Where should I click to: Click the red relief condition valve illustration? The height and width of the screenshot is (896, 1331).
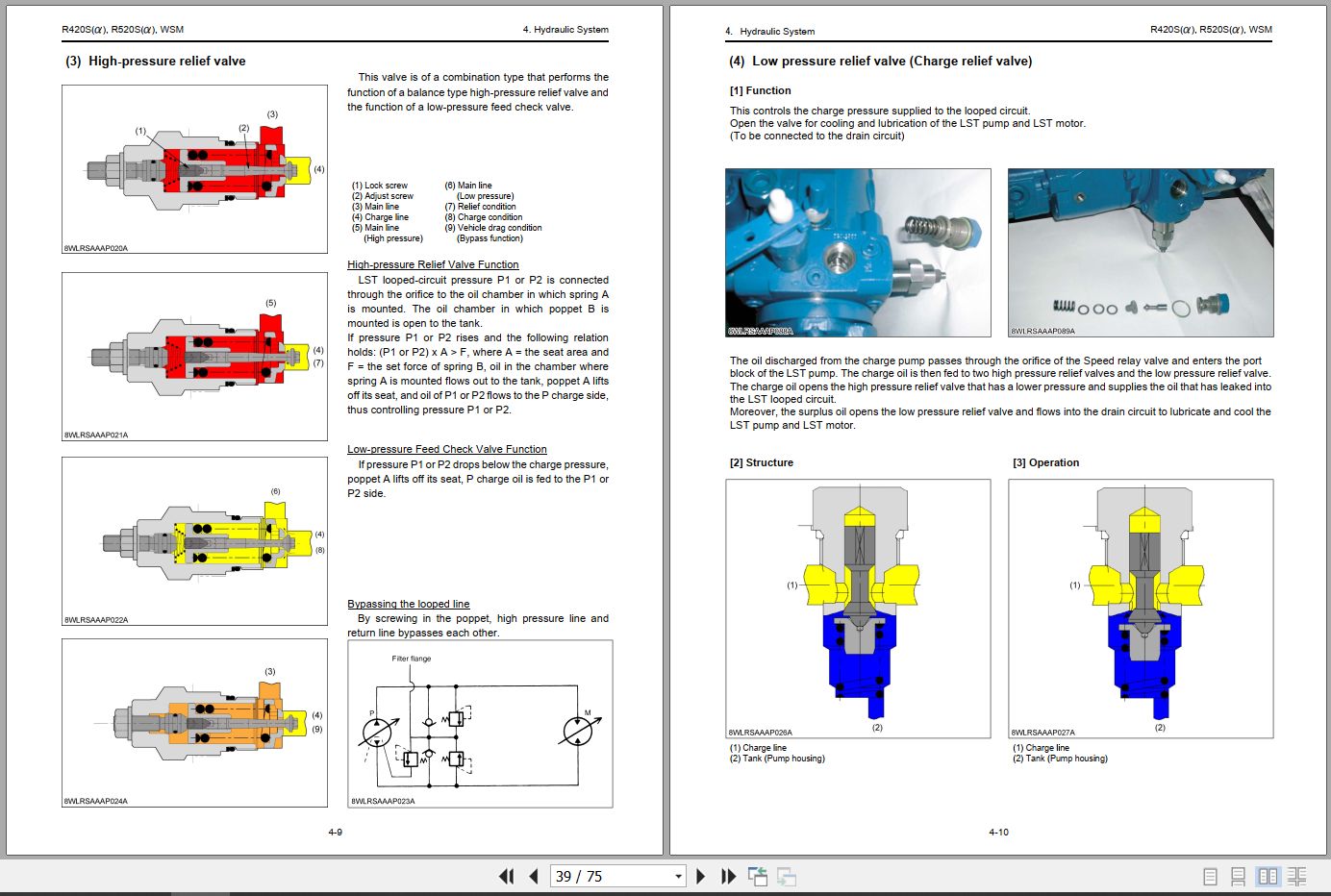point(192,357)
